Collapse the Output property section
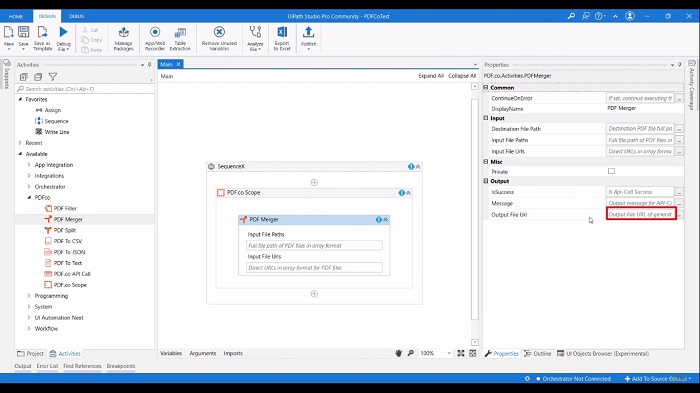This screenshot has height=393, width=700. coord(486,181)
